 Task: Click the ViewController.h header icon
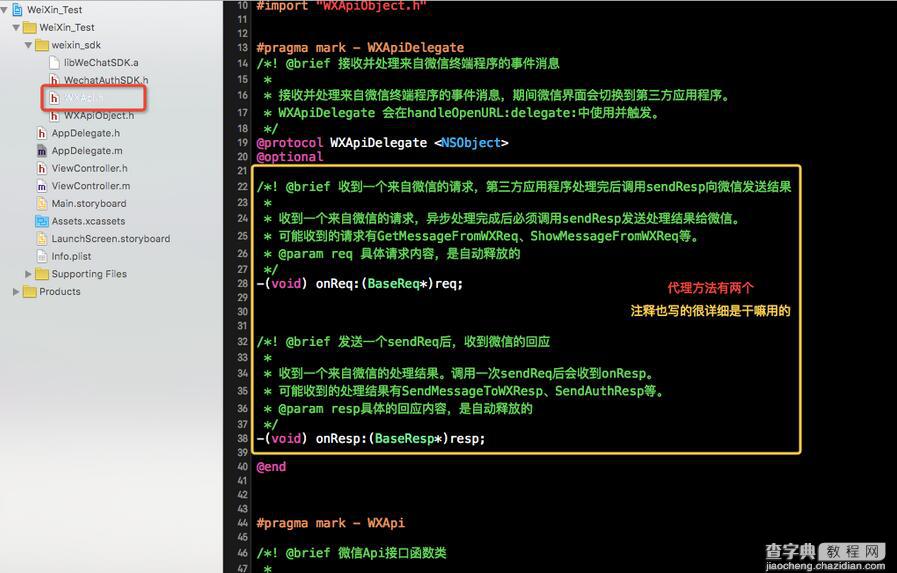[x=42, y=169]
